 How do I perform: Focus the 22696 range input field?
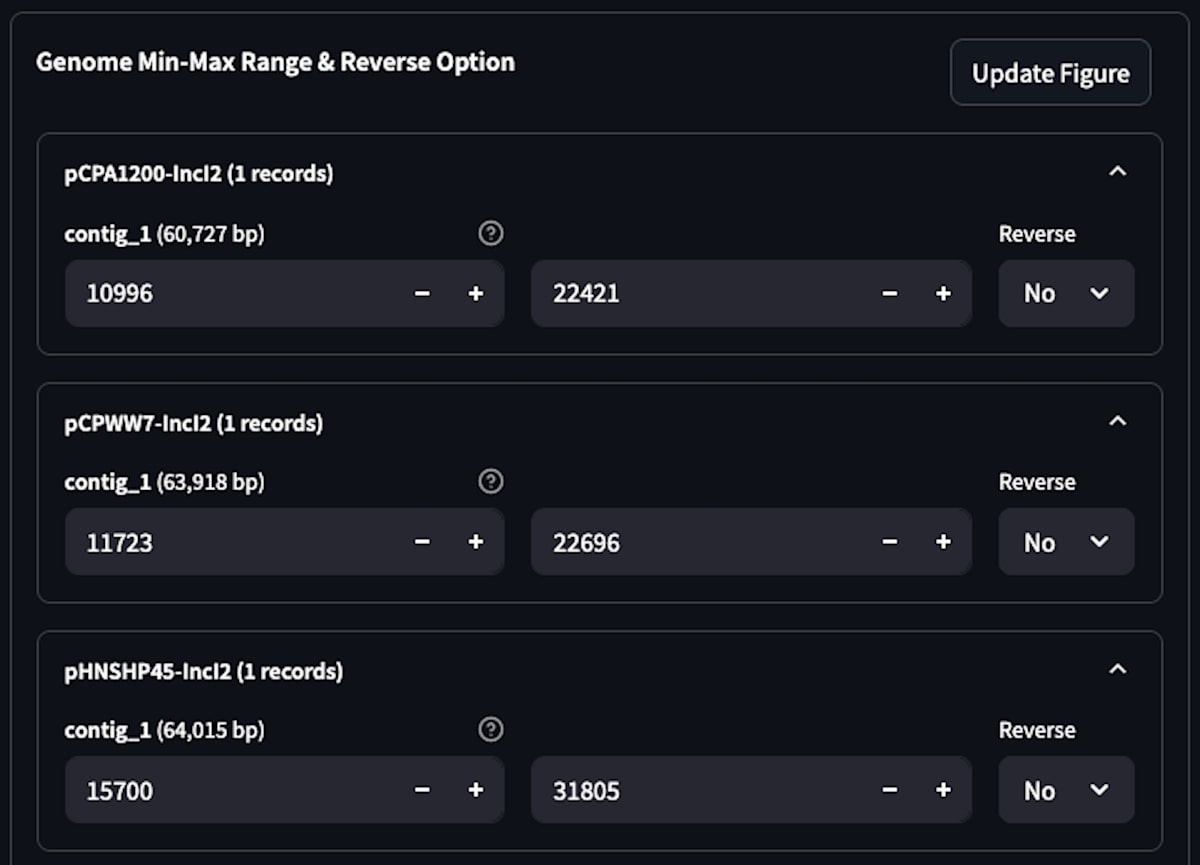[x=697, y=542]
